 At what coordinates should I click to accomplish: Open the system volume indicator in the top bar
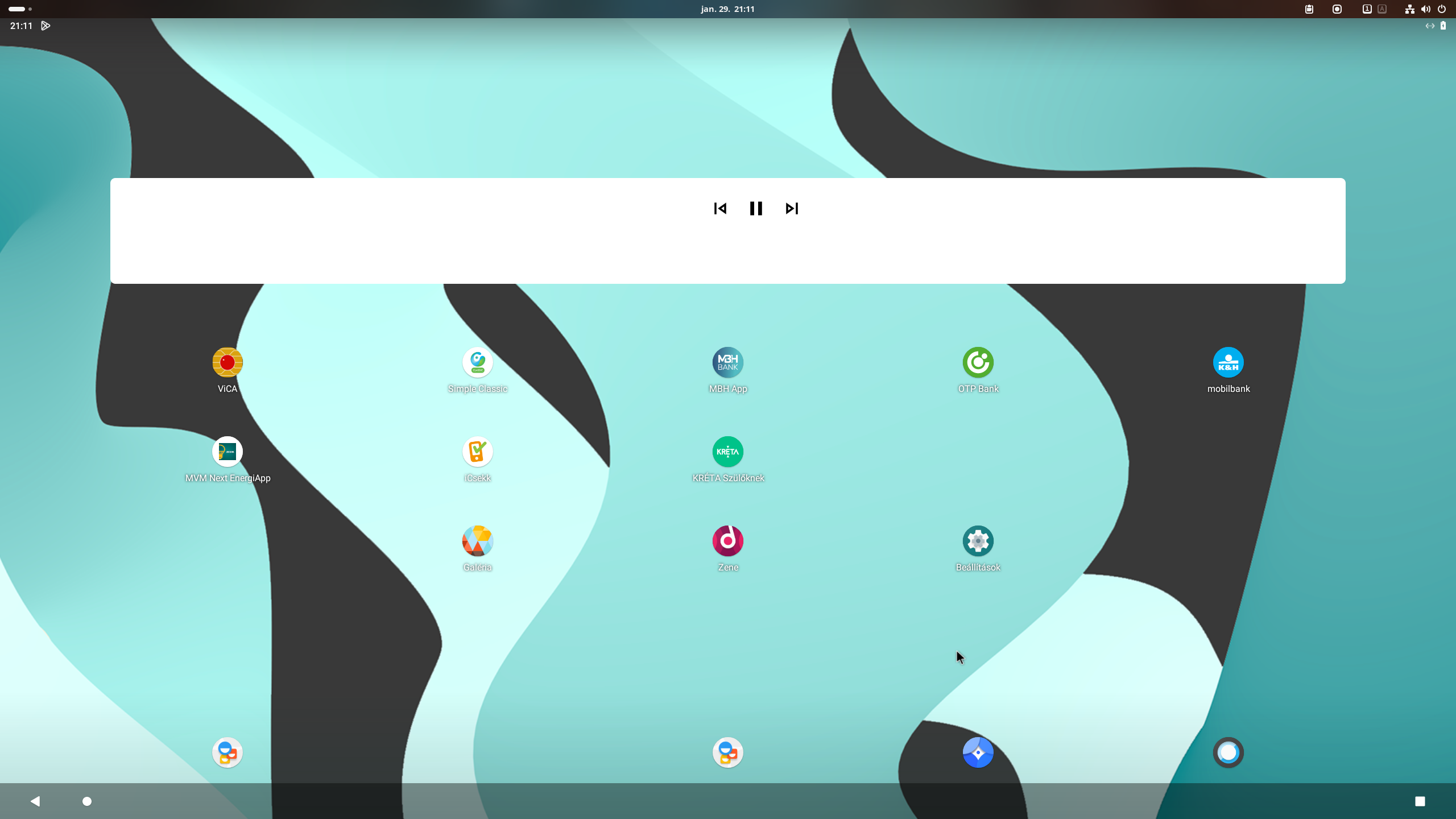click(x=1425, y=9)
